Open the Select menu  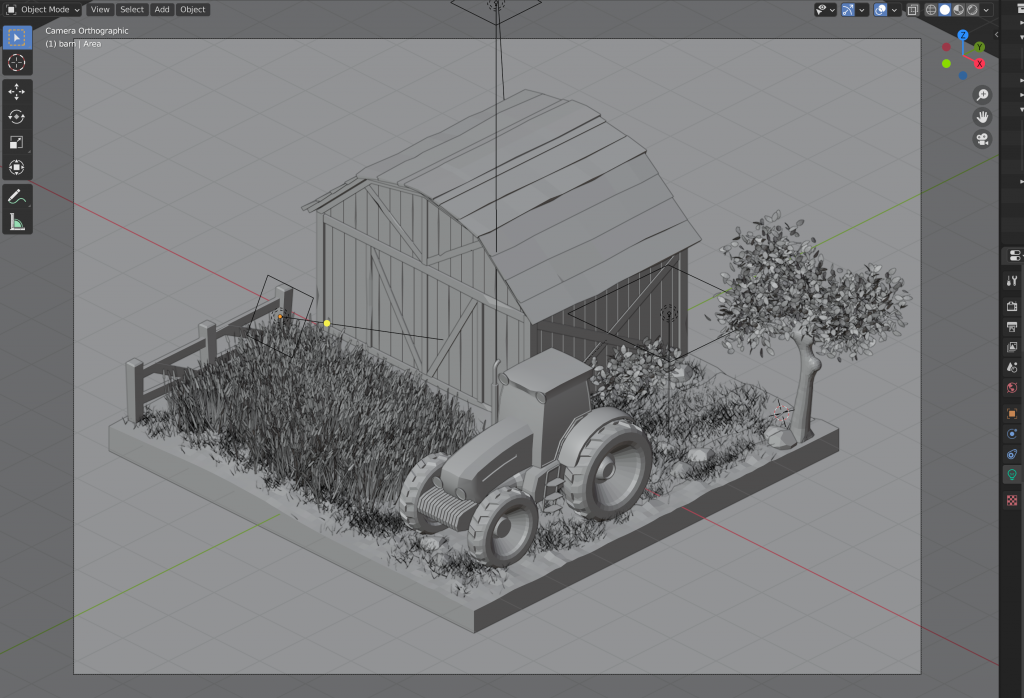pos(132,10)
